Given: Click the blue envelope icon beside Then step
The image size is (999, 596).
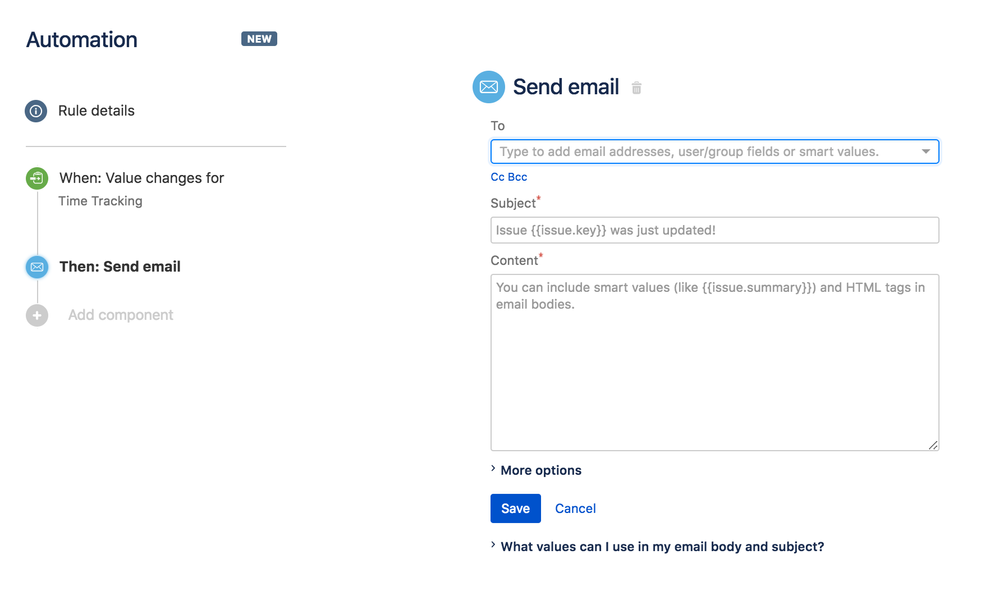Looking at the screenshot, I should [36, 267].
